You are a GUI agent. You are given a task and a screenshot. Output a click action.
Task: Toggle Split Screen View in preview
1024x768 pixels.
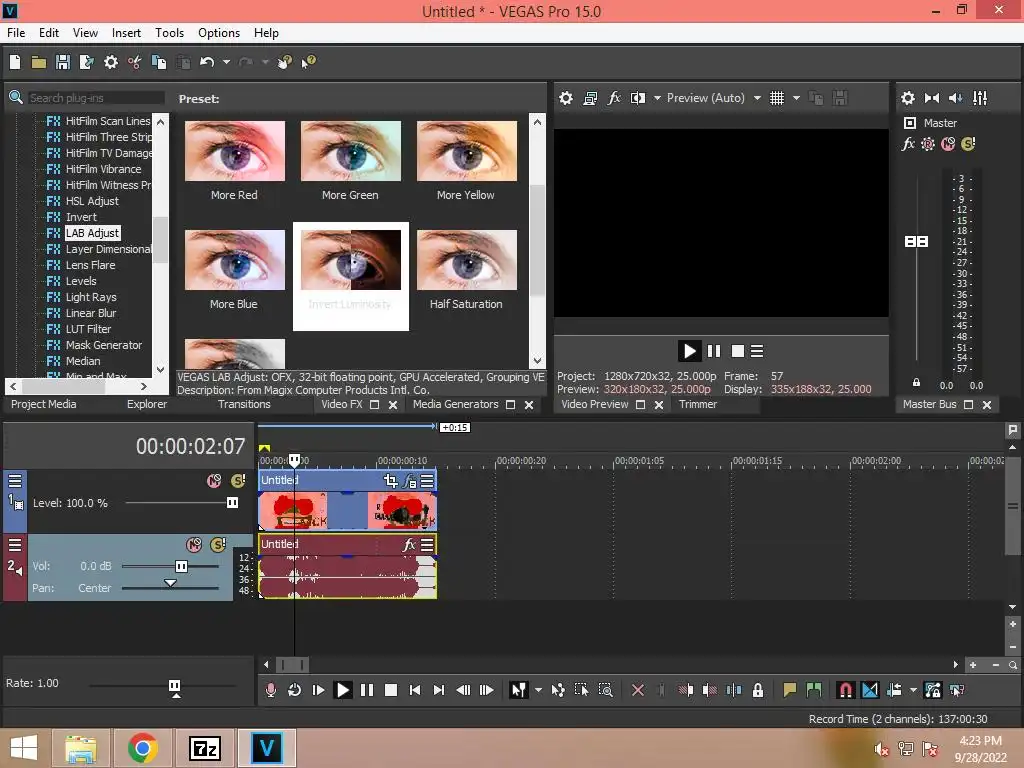point(637,98)
